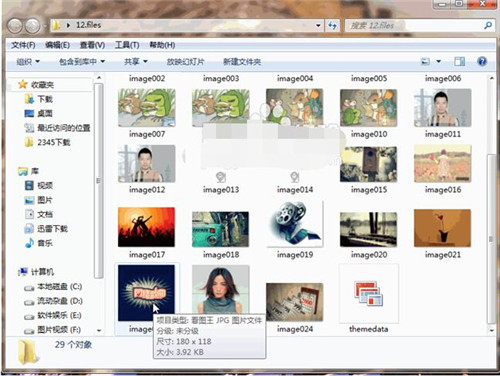500x376 pixels.
Task: Click the 12.files breadcrumb arrow
Action: point(68,25)
